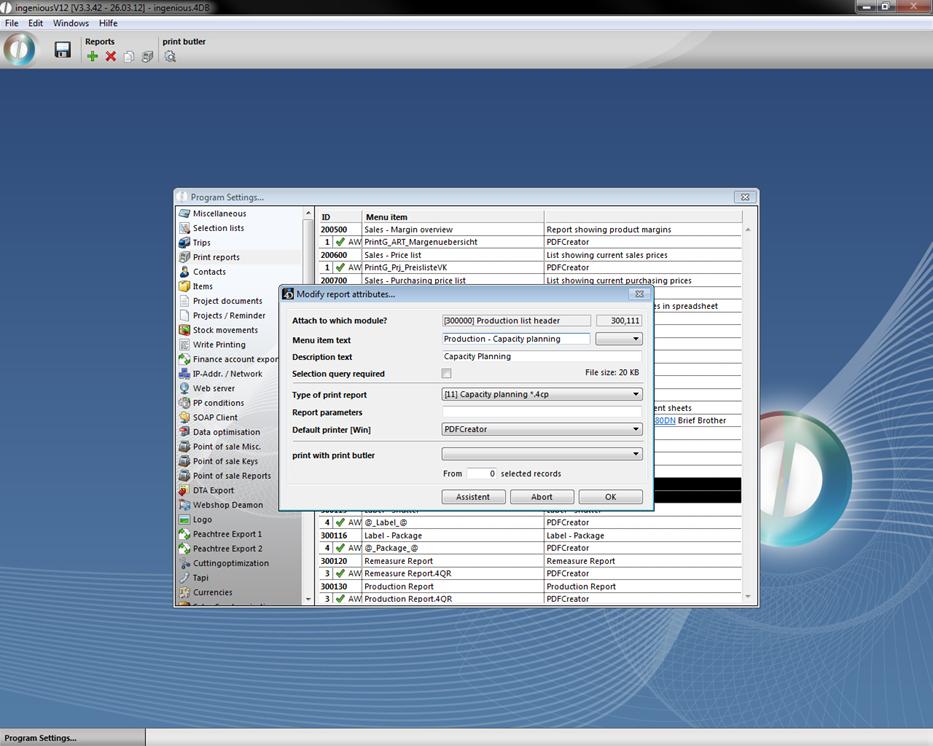Open the Windows menu
Screen dimensions: 933x746
[x=70, y=23]
